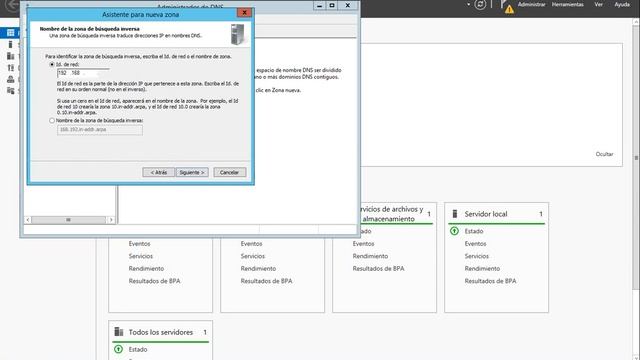Select the local server icon in sidebar

(11, 44)
